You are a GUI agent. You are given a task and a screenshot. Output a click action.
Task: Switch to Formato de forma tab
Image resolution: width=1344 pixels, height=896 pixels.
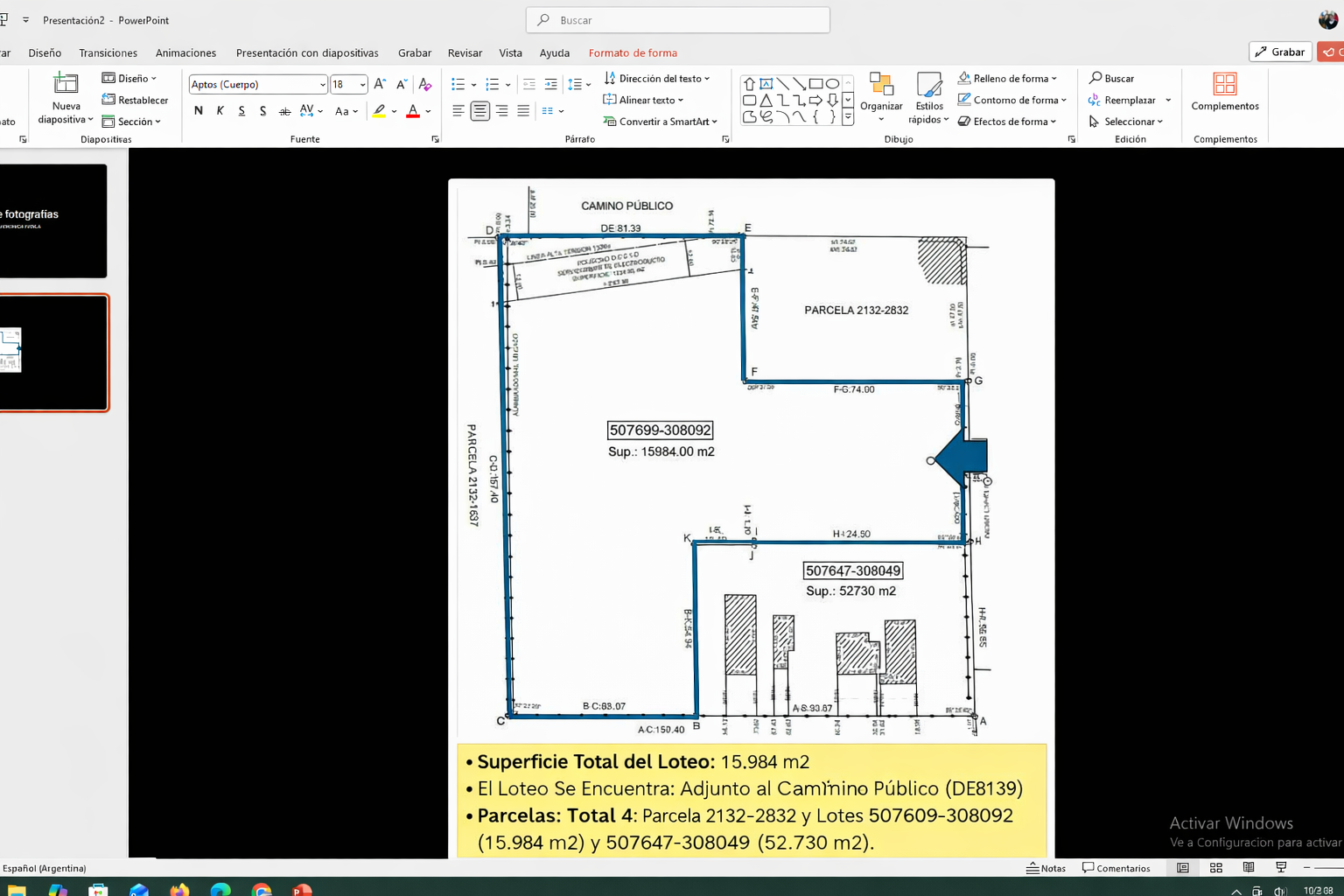coord(632,53)
